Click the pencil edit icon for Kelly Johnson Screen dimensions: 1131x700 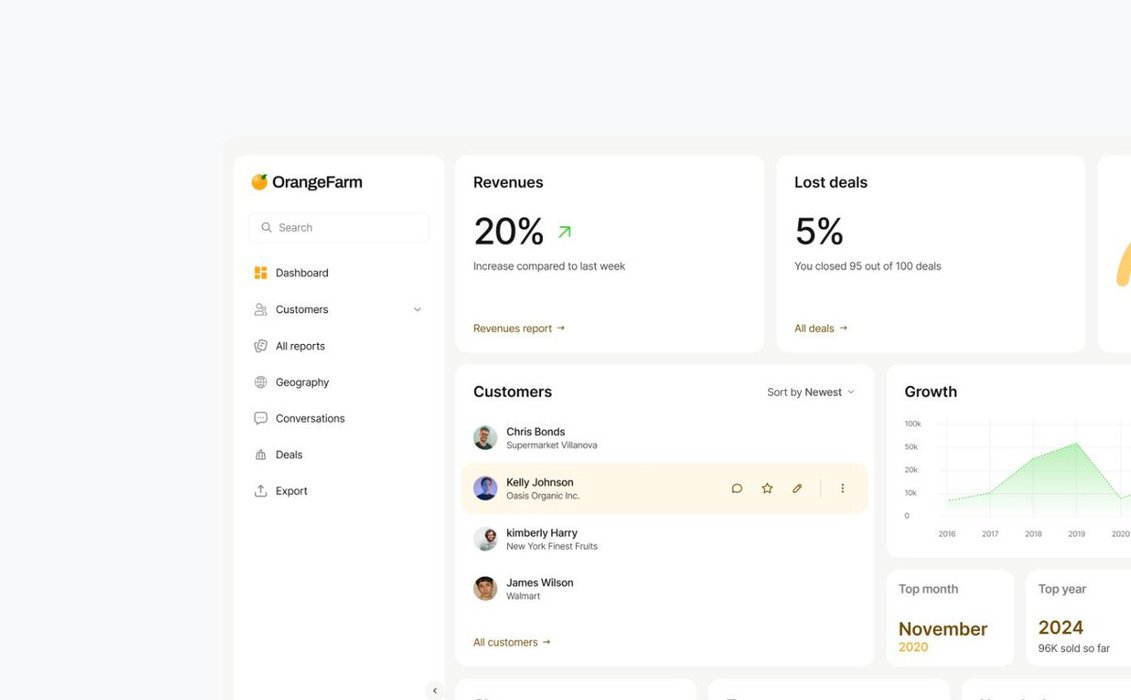[x=797, y=489]
